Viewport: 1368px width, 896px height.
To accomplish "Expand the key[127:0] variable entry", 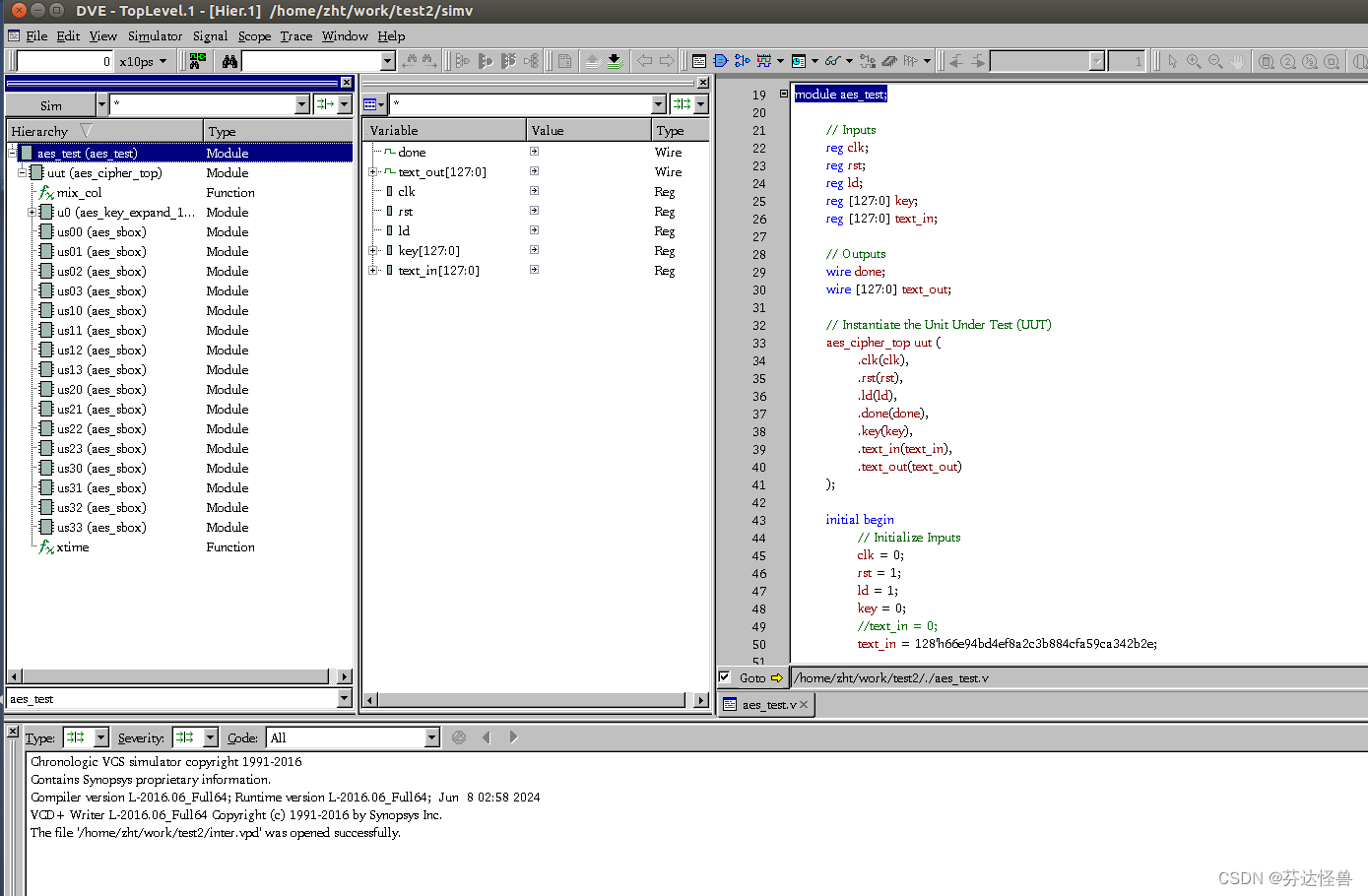I will (374, 250).
